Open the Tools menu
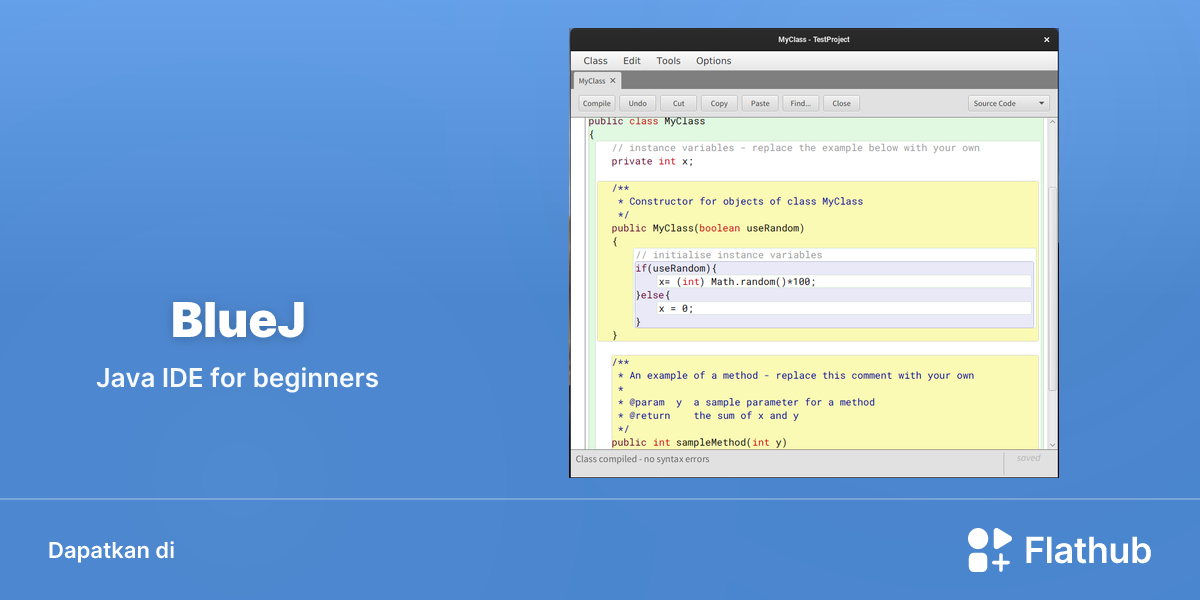Image resolution: width=1200 pixels, height=600 pixels. pyautogui.click(x=668, y=61)
